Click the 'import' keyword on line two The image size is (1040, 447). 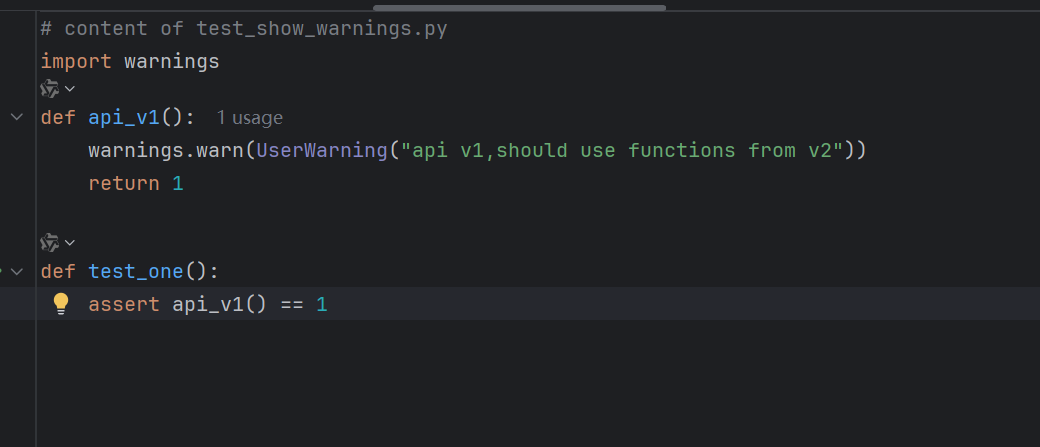pyautogui.click(x=76, y=62)
